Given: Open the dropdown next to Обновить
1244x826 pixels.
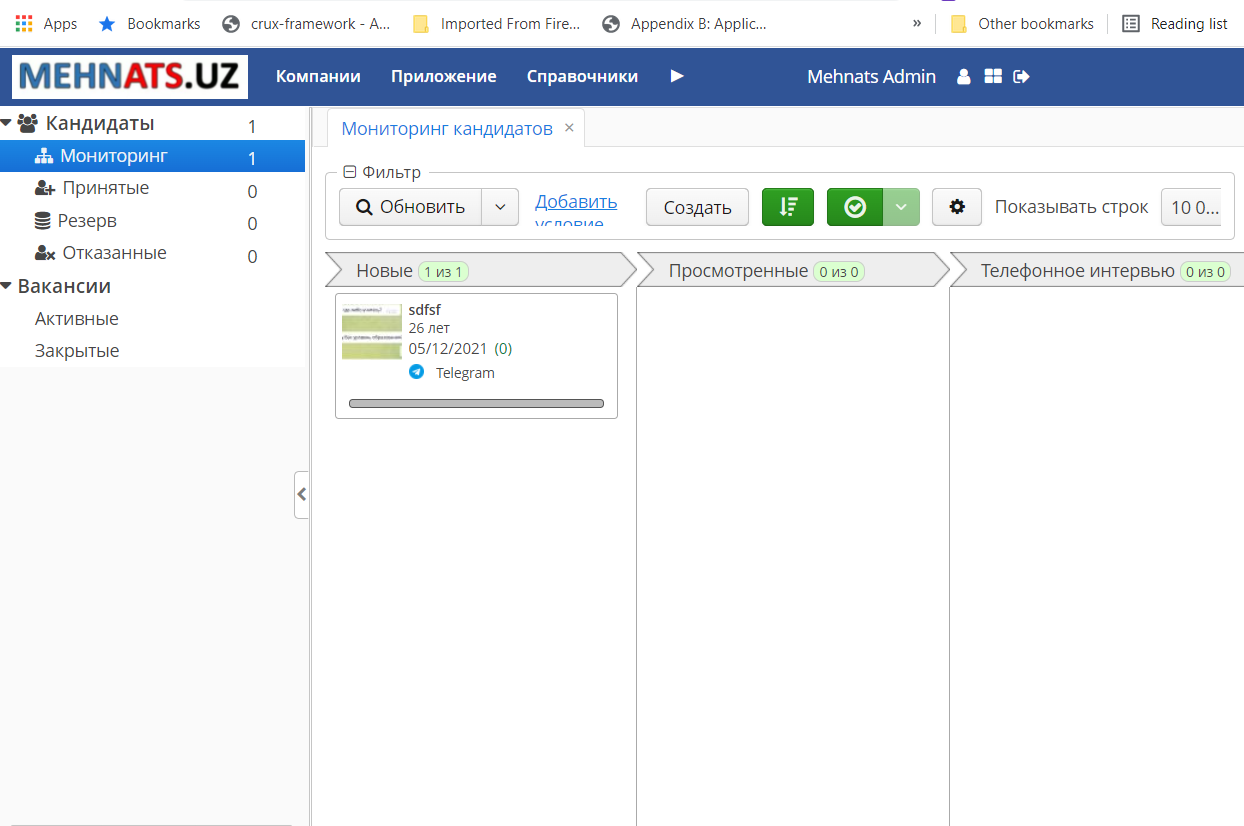Looking at the screenshot, I should (x=500, y=207).
